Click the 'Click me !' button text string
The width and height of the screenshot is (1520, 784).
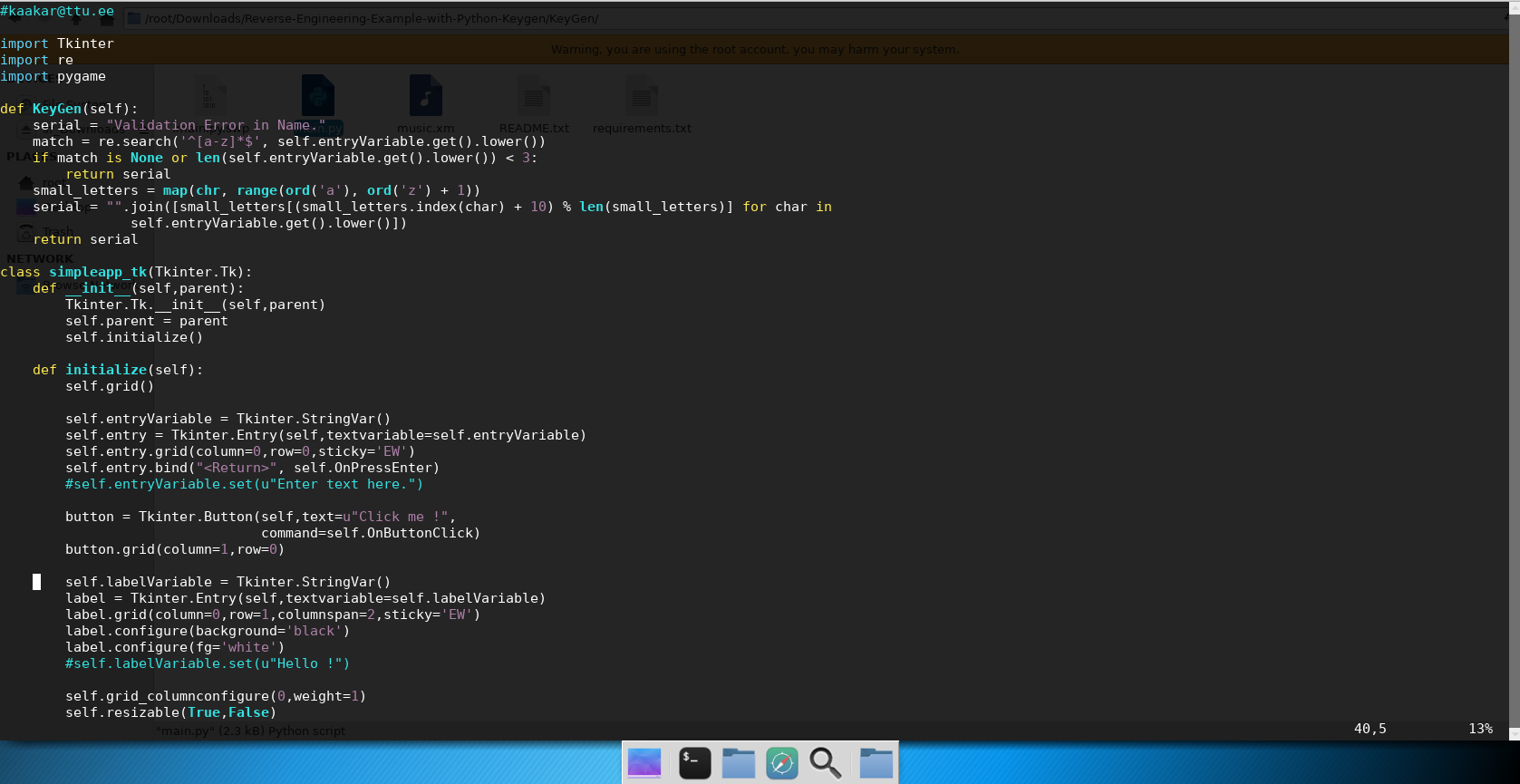pyautogui.click(x=395, y=517)
